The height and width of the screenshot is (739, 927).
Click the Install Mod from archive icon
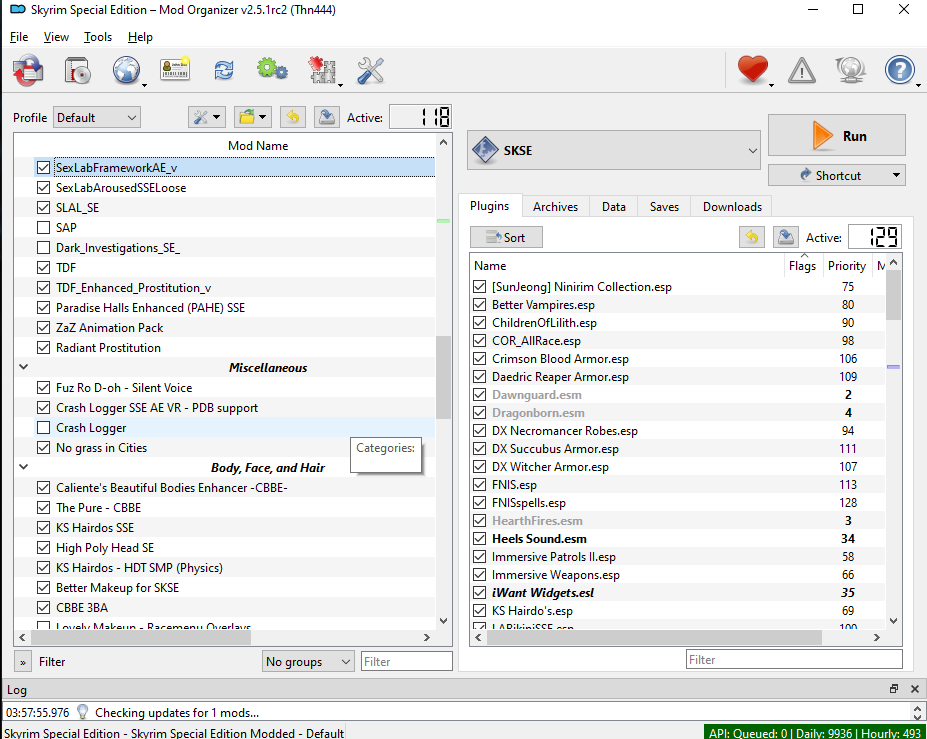[78, 71]
